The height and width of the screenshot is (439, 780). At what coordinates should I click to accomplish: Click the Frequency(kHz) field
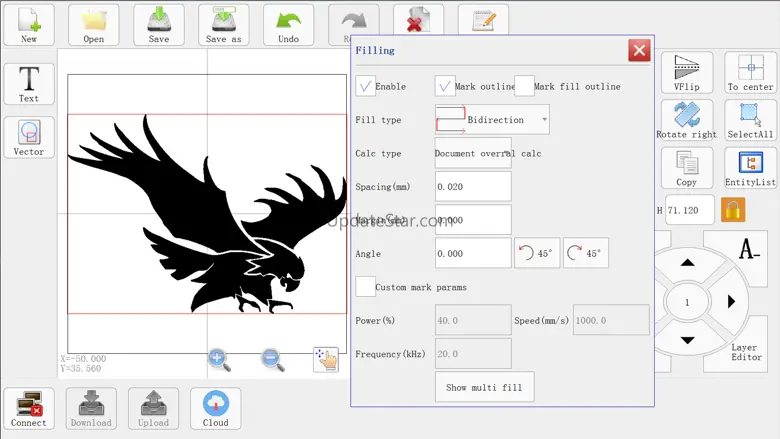click(473, 353)
